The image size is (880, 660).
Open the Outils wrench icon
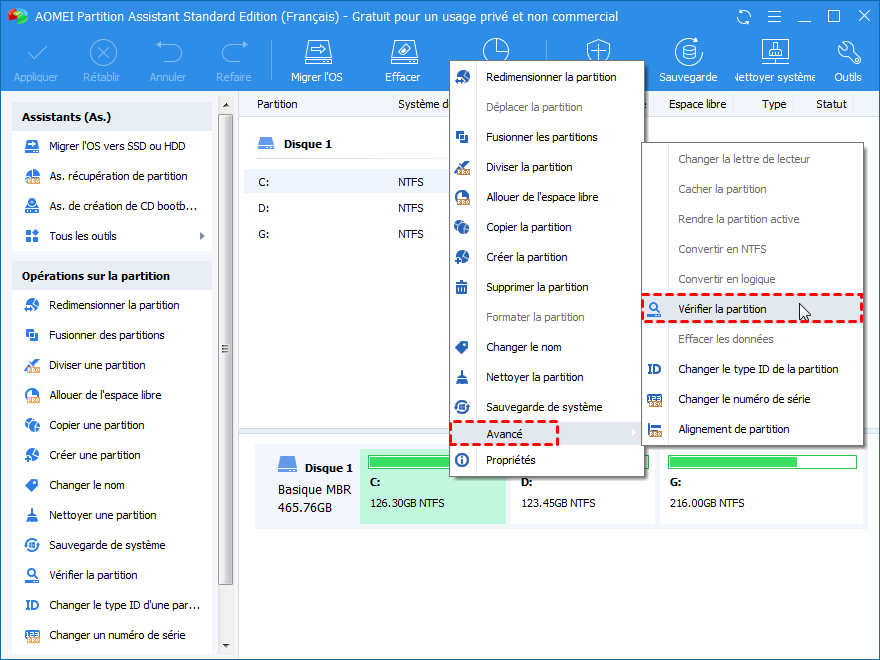coord(848,53)
